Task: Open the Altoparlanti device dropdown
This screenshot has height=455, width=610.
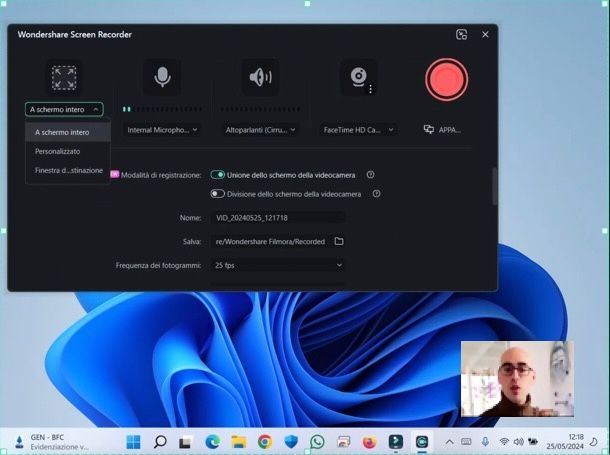Action: coord(260,130)
